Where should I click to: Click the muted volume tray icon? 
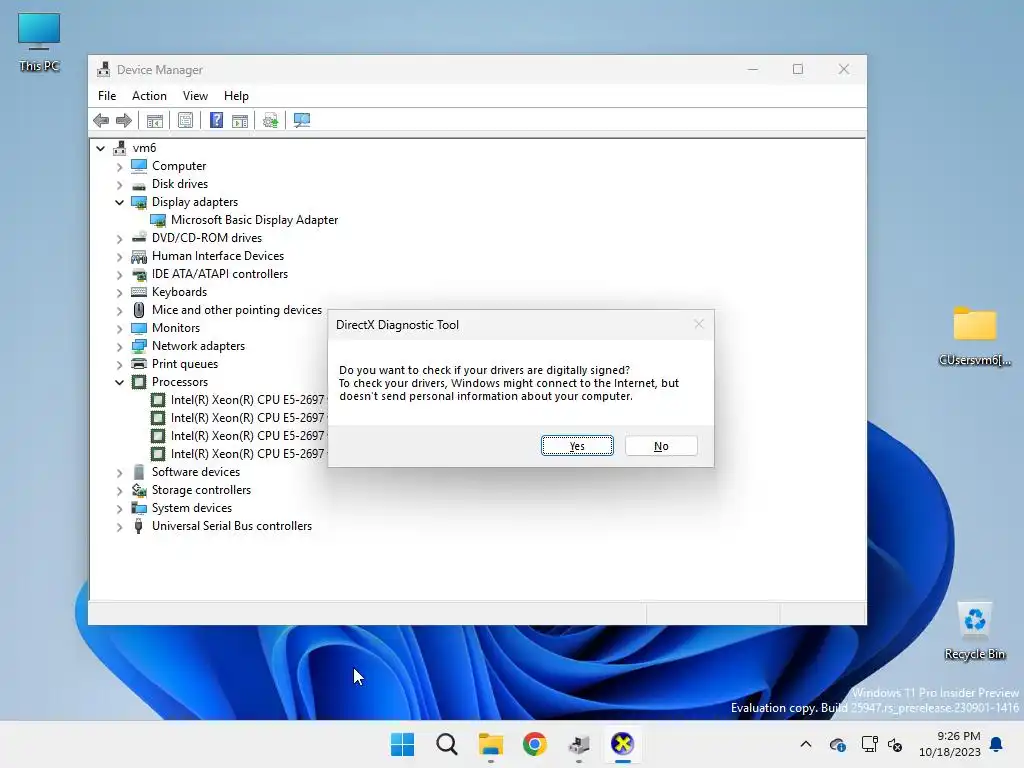895,744
